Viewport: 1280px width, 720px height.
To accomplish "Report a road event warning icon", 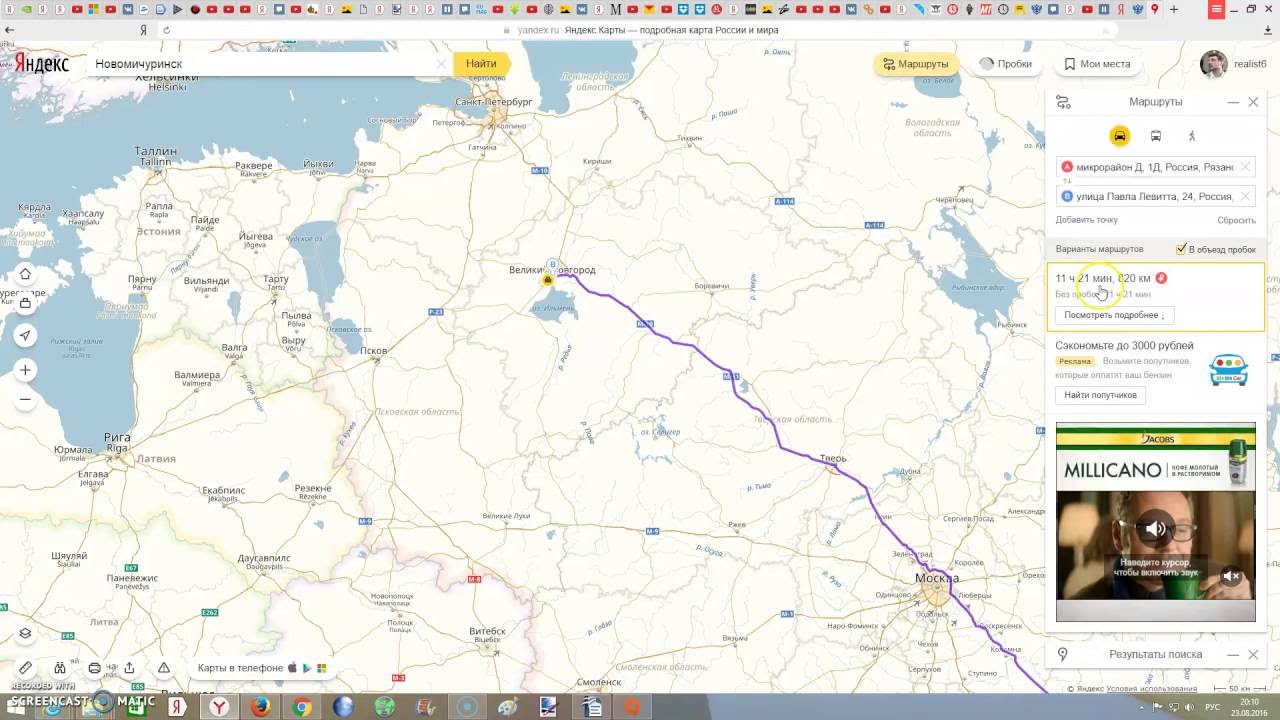I will coord(164,668).
